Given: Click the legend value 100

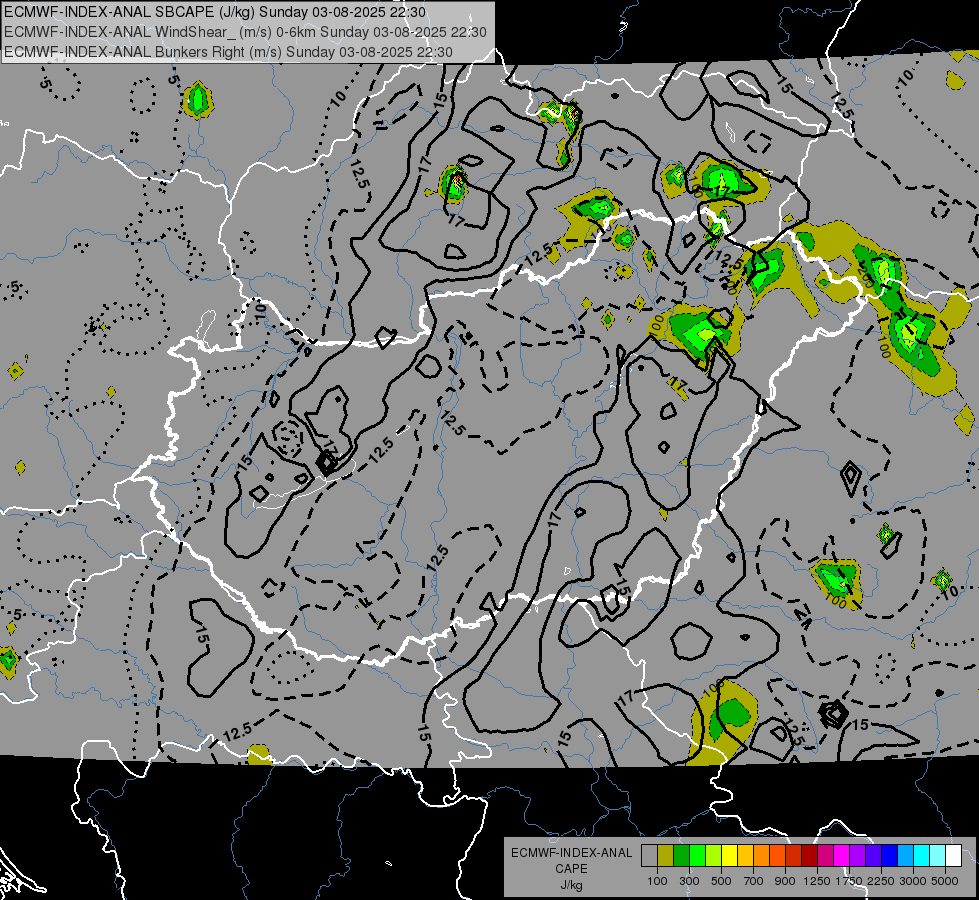Looking at the screenshot, I should pyautogui.click(x=657, y=881).
